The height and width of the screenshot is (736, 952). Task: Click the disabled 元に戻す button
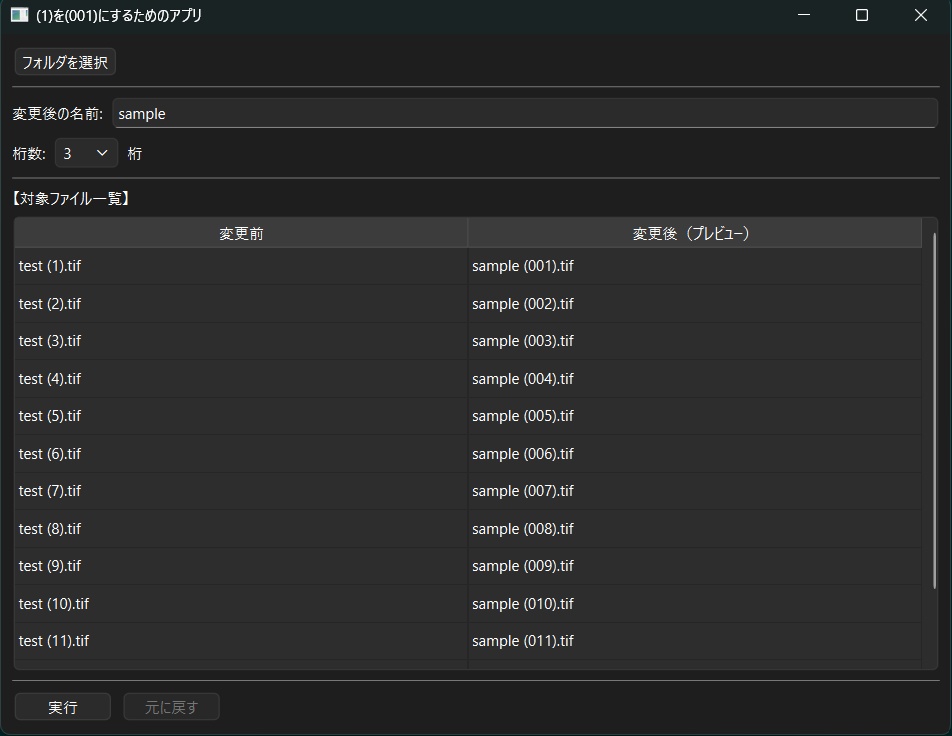pos(171,707)
